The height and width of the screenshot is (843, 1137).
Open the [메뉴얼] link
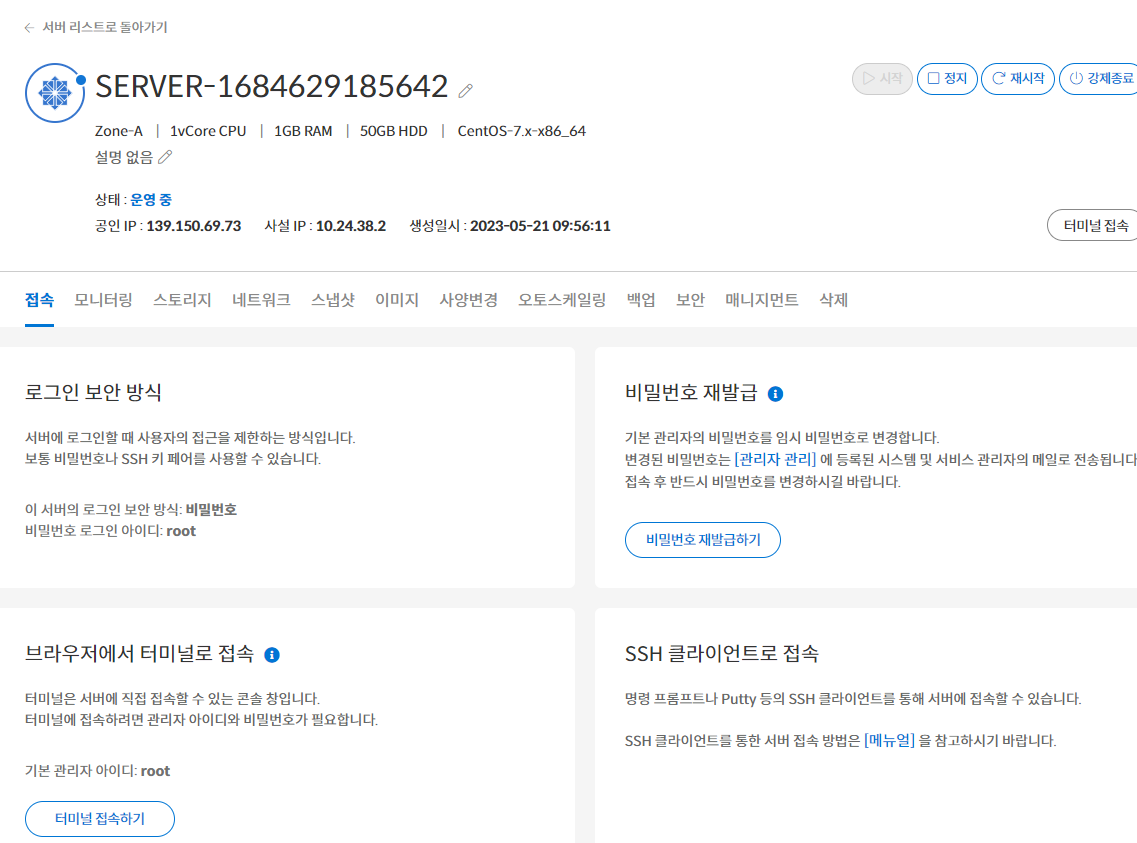click(x=890, y=741)
